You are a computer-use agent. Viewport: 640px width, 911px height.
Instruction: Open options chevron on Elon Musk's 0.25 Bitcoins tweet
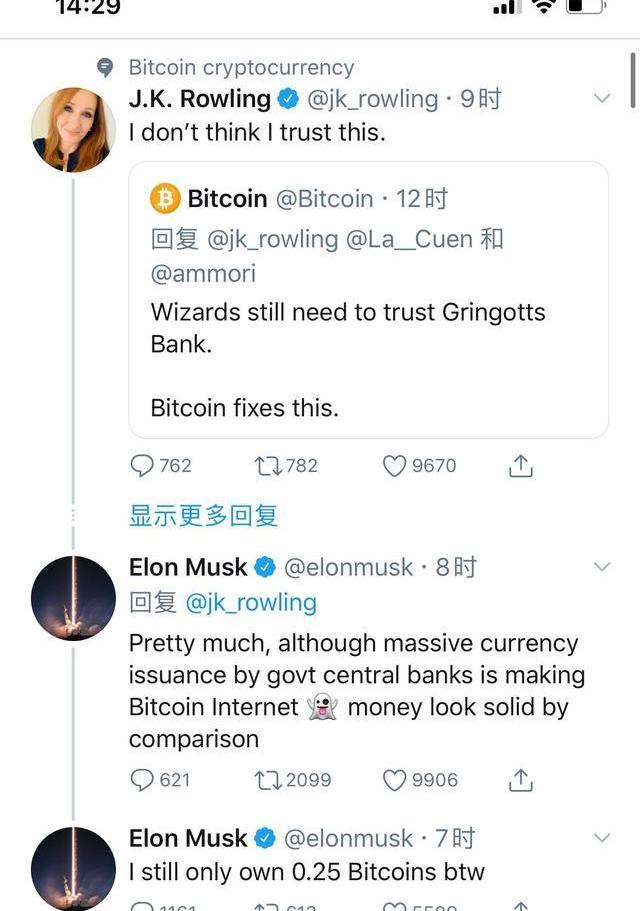pyautogui.click(x=602, y=837)
